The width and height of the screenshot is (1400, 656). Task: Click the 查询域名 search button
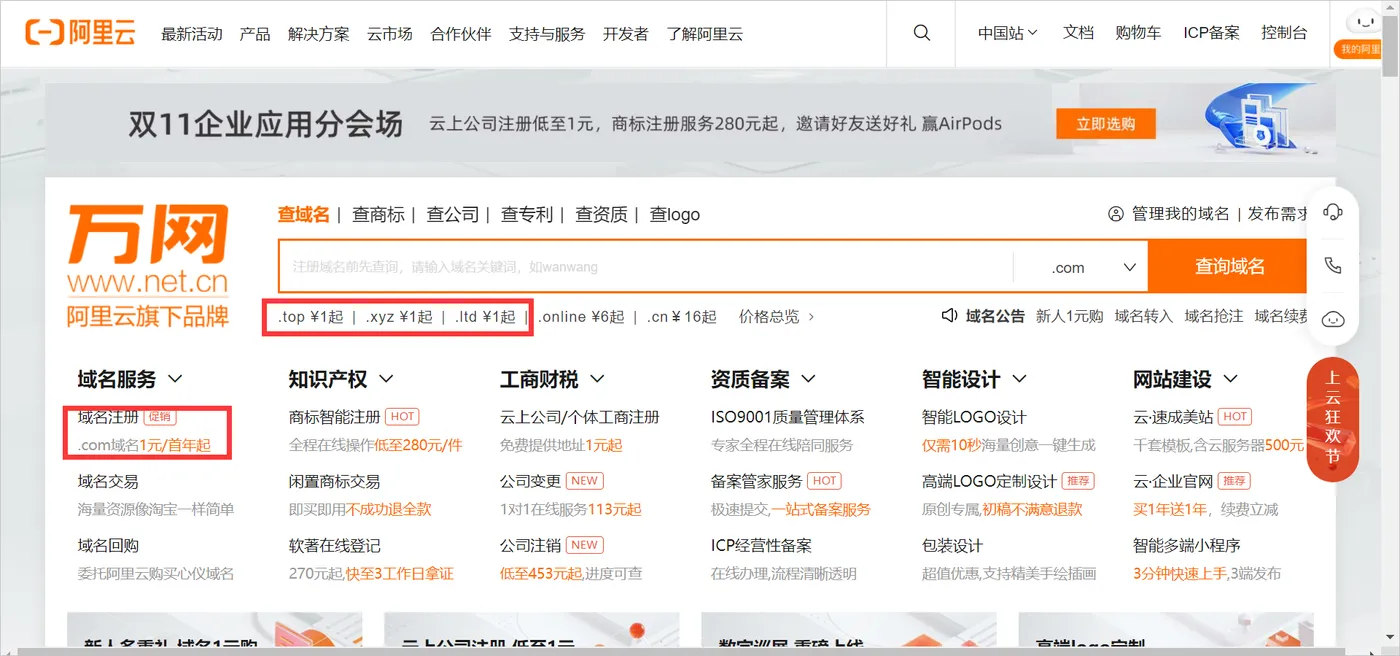(1229, 267)
